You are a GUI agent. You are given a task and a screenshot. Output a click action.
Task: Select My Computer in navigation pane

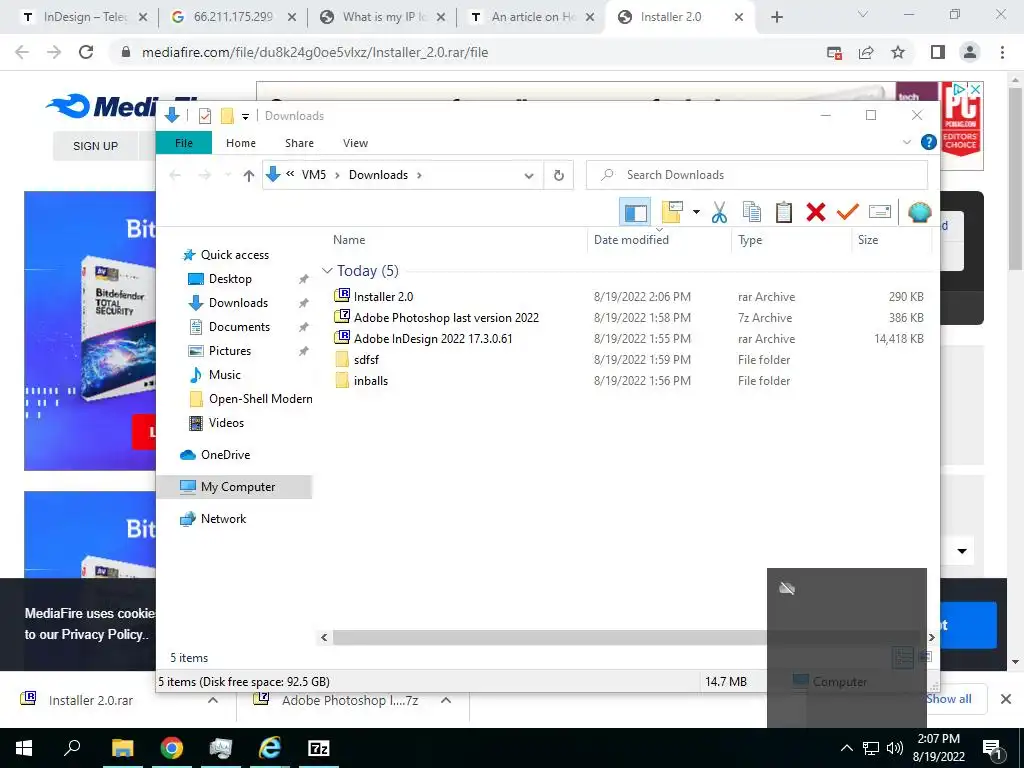[x=238, y=487]
